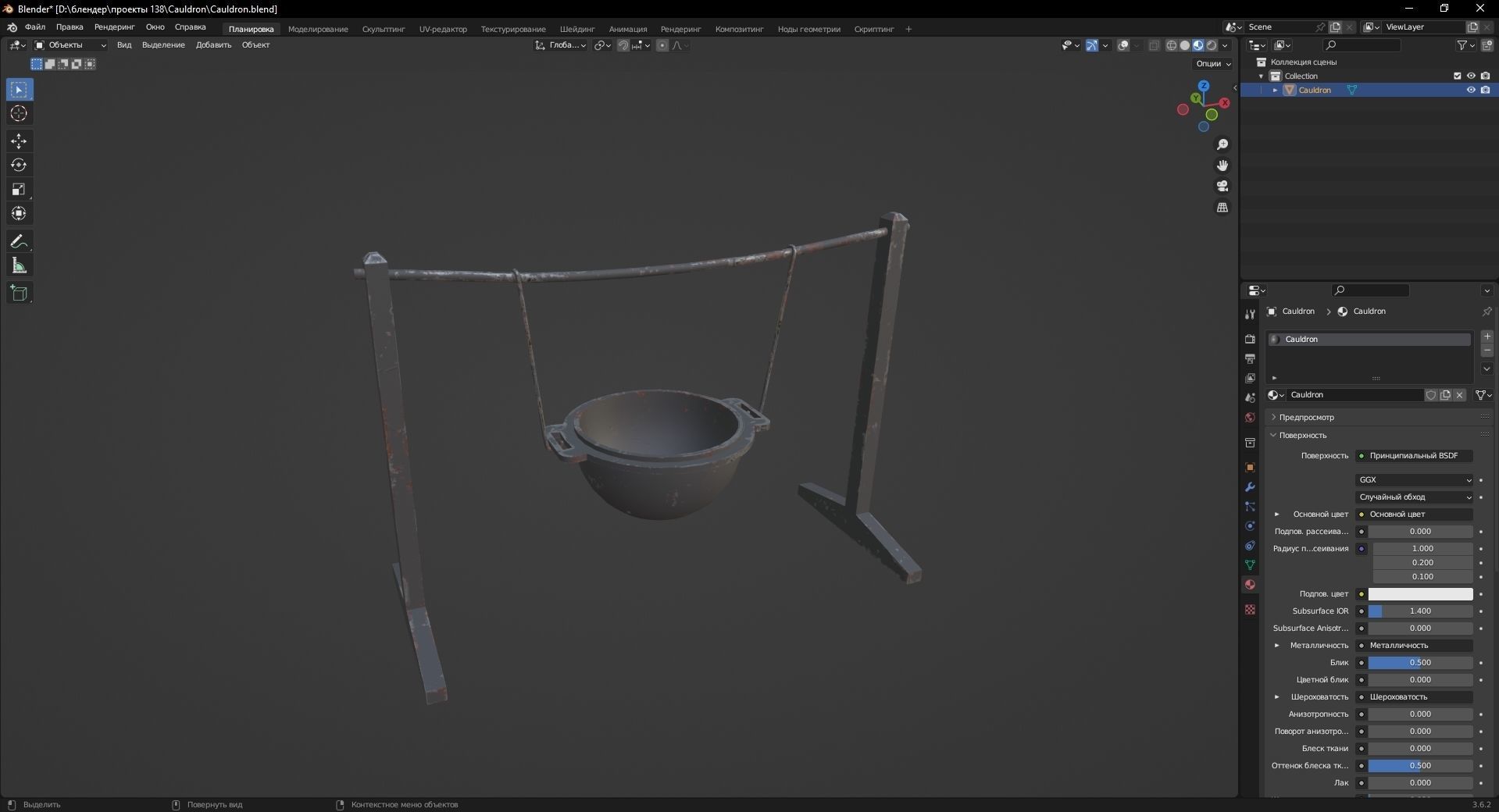The width and height of the screenshot is (1499, 812).
Task: Toggle viewport gizmos display
Action: 1092,45
